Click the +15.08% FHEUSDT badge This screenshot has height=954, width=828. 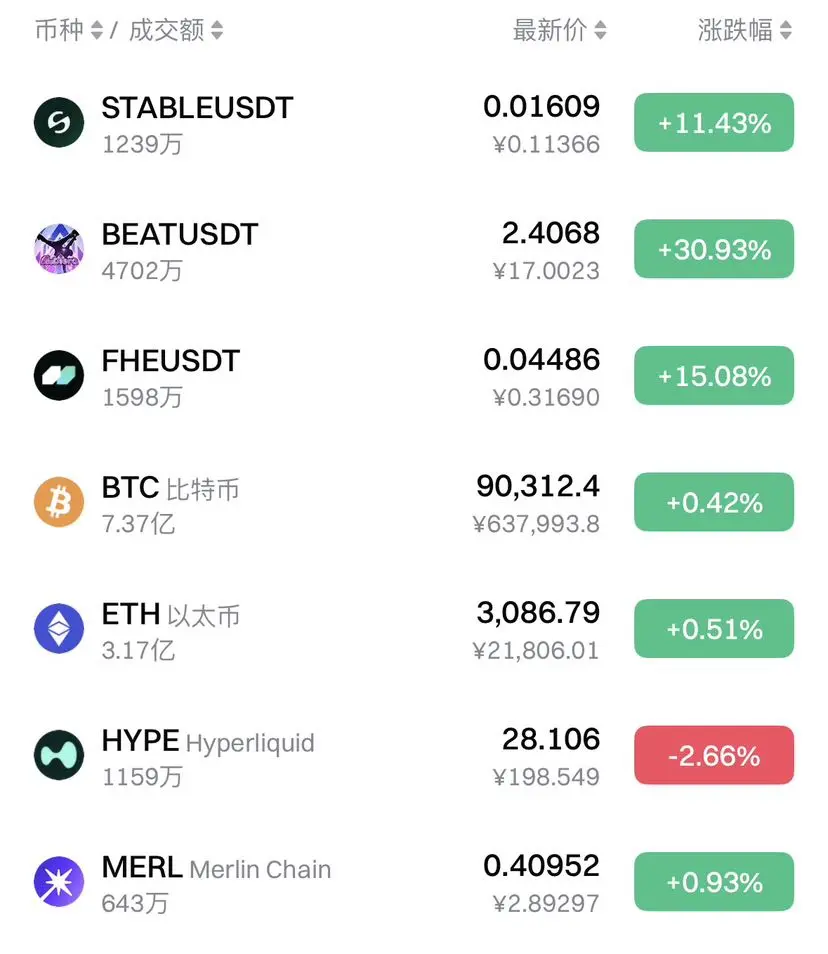click(x=714, y=375)
